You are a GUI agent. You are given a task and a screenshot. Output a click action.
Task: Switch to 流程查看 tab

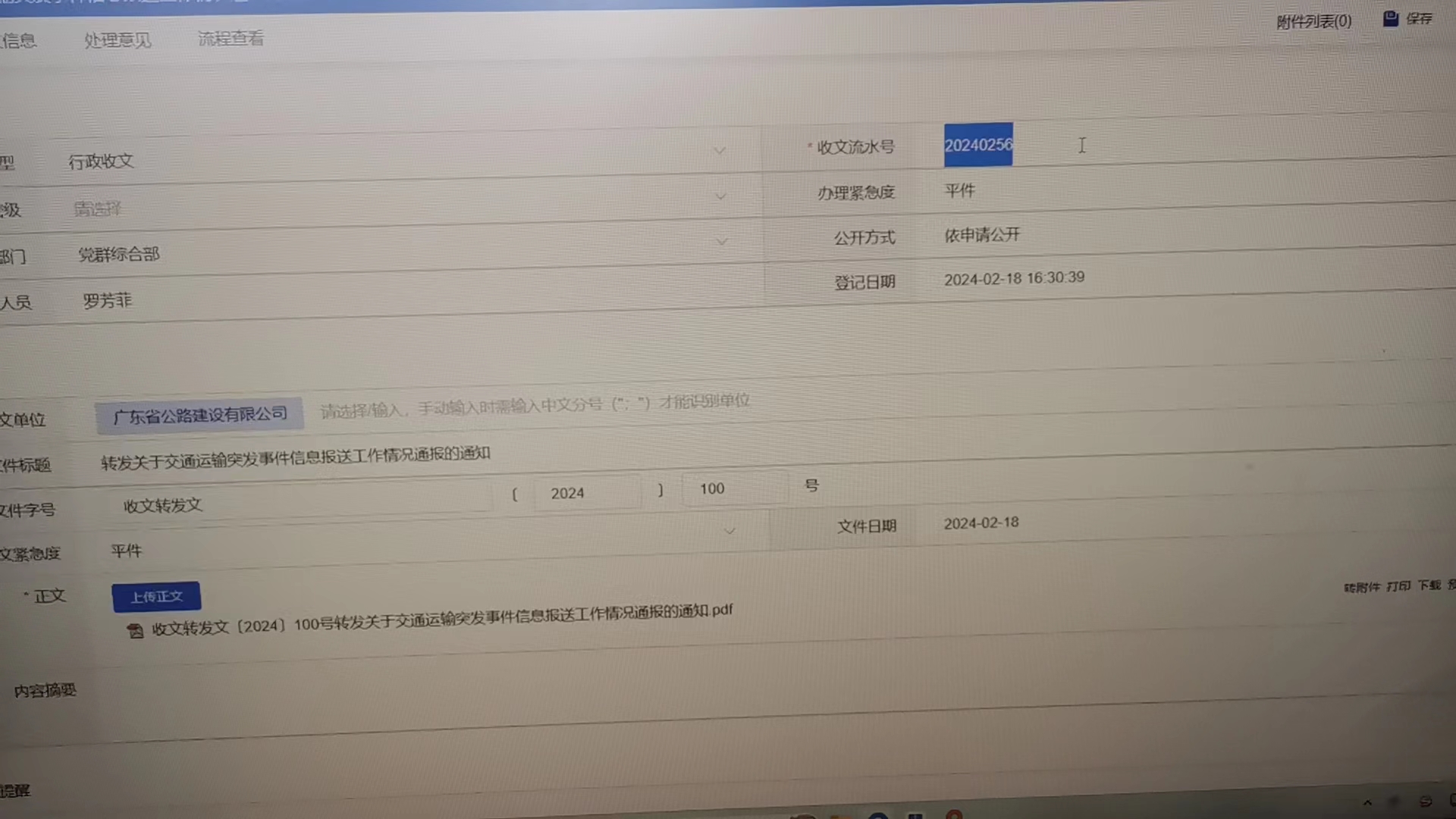coord(231,39)
